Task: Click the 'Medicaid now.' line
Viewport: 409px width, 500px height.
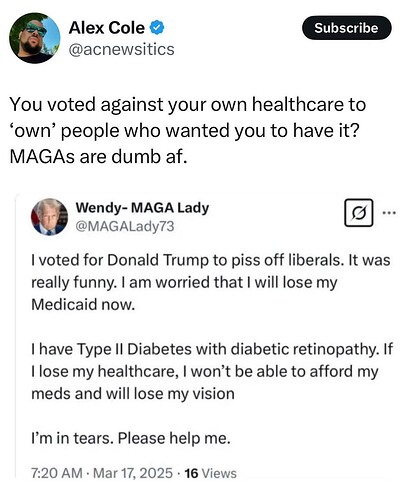Action: 83,304
